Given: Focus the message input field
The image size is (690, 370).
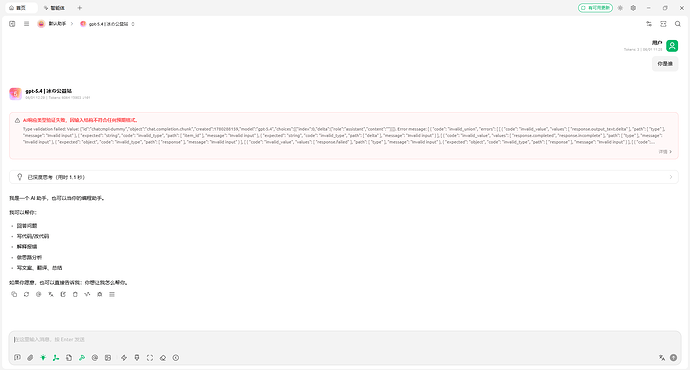Looking at the screenshot, I should tap(345, 340).
